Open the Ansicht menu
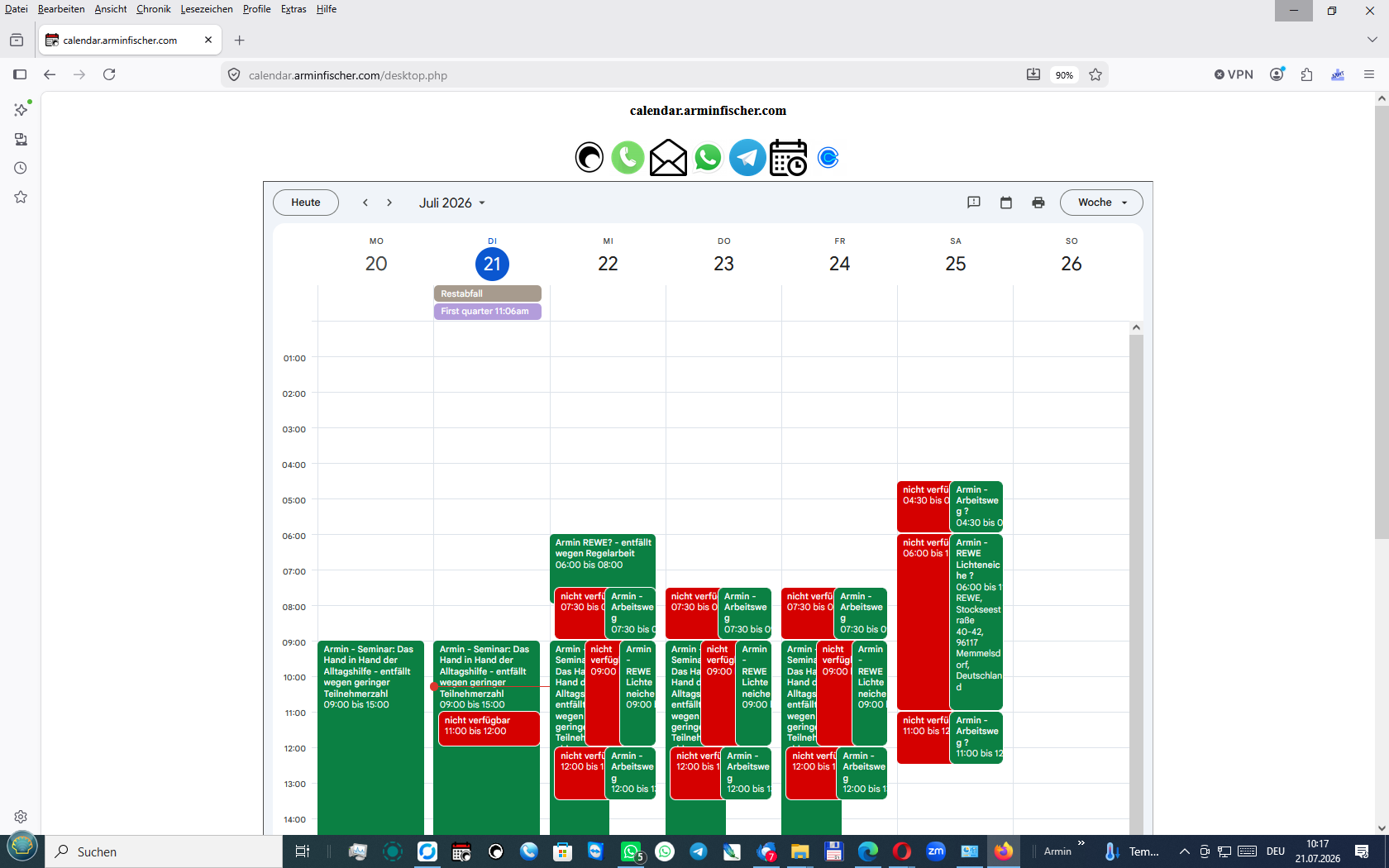 click(x=111, y=9)
